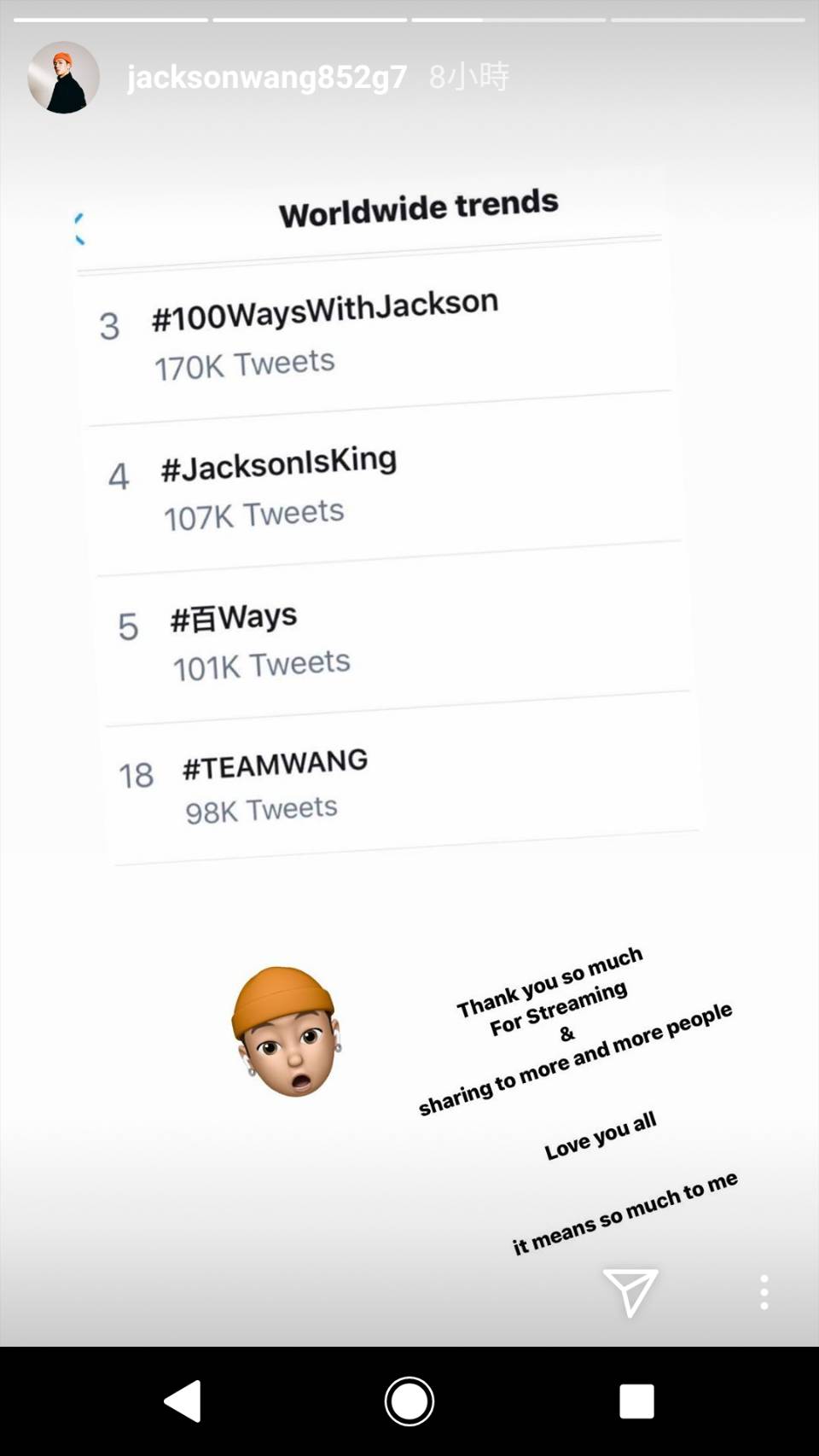The height and width of the screenshot is (1456, 819).
Task: Open jacksonwang852g7 profile from username
Action: 266,77
